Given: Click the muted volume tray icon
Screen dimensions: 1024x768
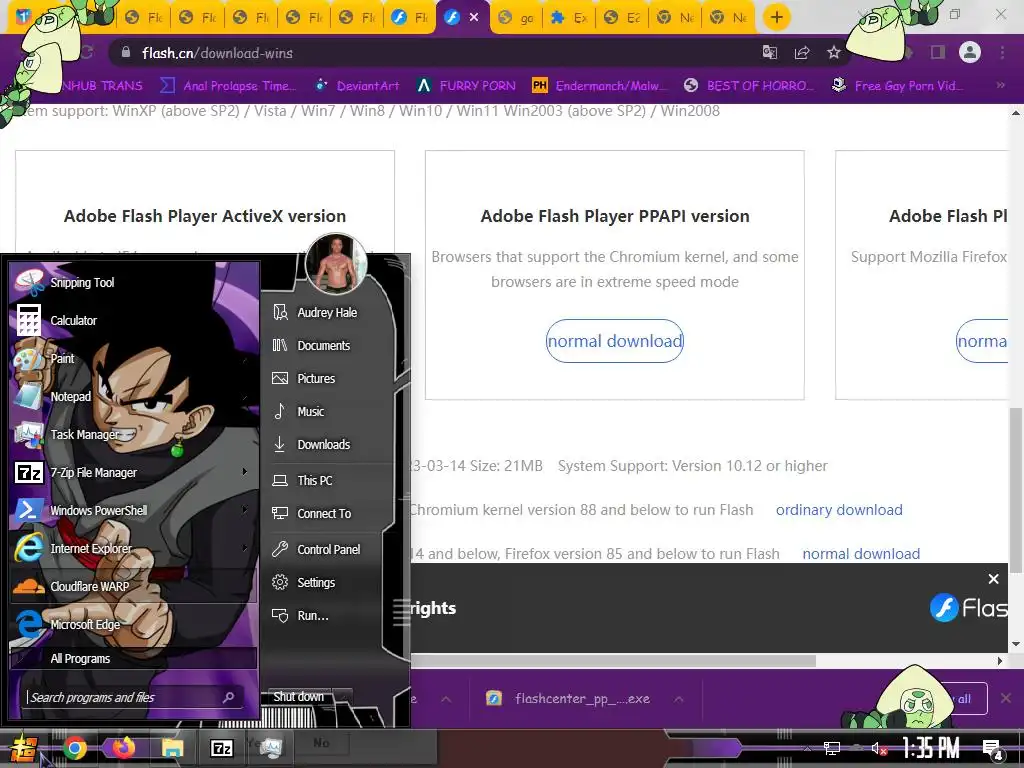Looking at the screenshot, I should point(878,749).
